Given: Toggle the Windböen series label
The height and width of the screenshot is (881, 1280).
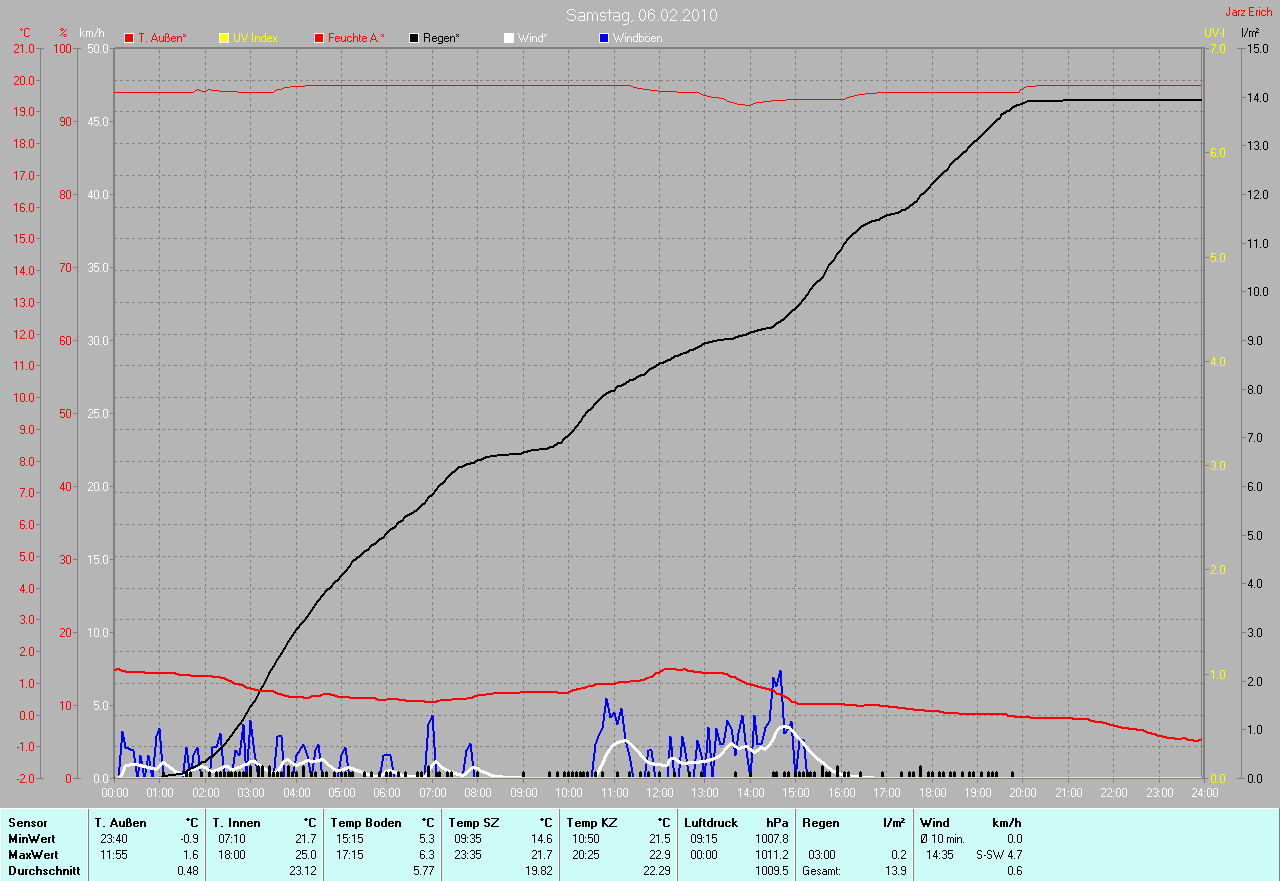Looking at the screenshot, I should [x=637, y=38].
